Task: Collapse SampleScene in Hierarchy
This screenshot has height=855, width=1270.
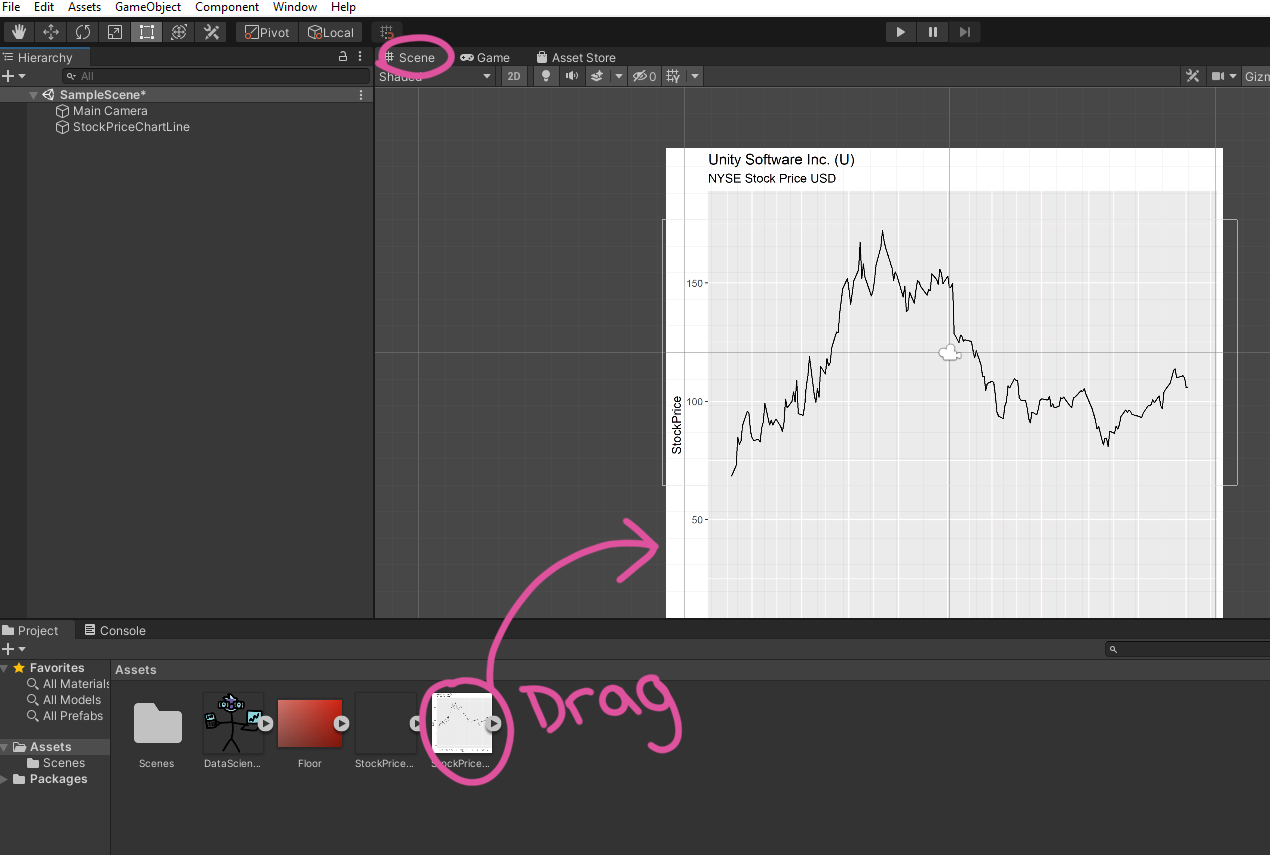Action: point(33,95)
